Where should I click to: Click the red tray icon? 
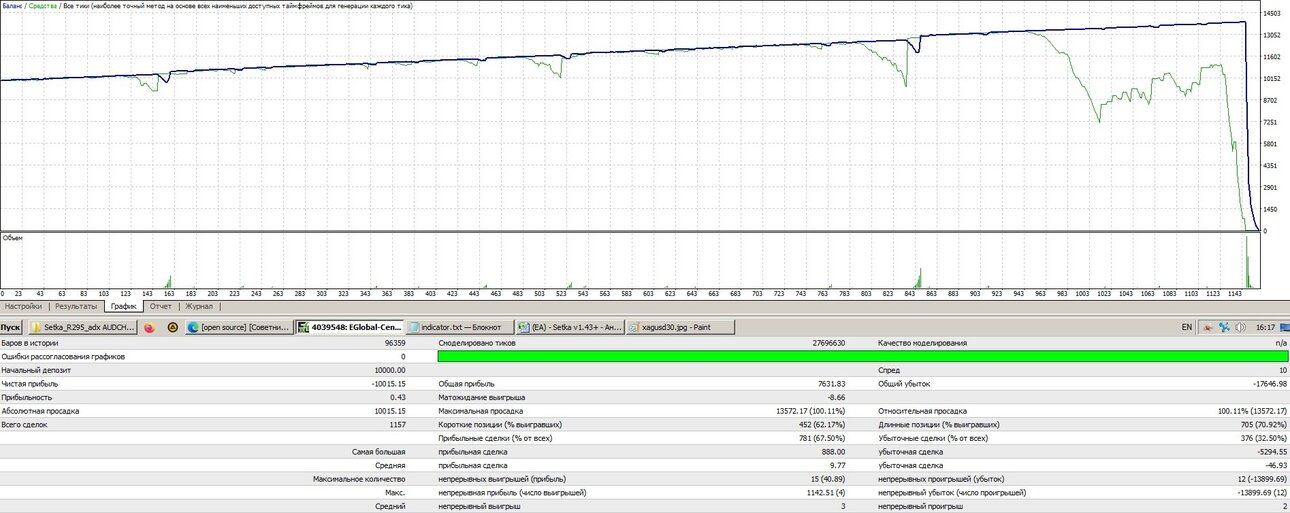point(1207,327)
